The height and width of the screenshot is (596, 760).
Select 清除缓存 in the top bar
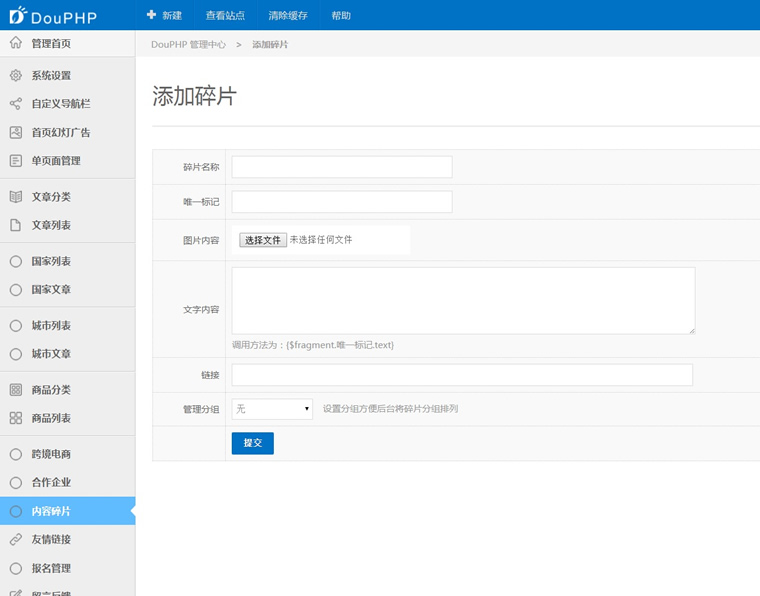point(288,15)
